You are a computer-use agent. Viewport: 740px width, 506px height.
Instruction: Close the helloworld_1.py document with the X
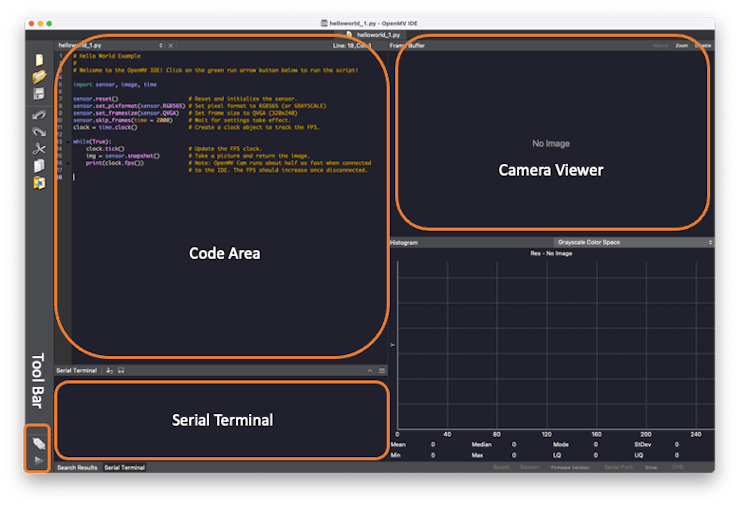click(170, 45)
